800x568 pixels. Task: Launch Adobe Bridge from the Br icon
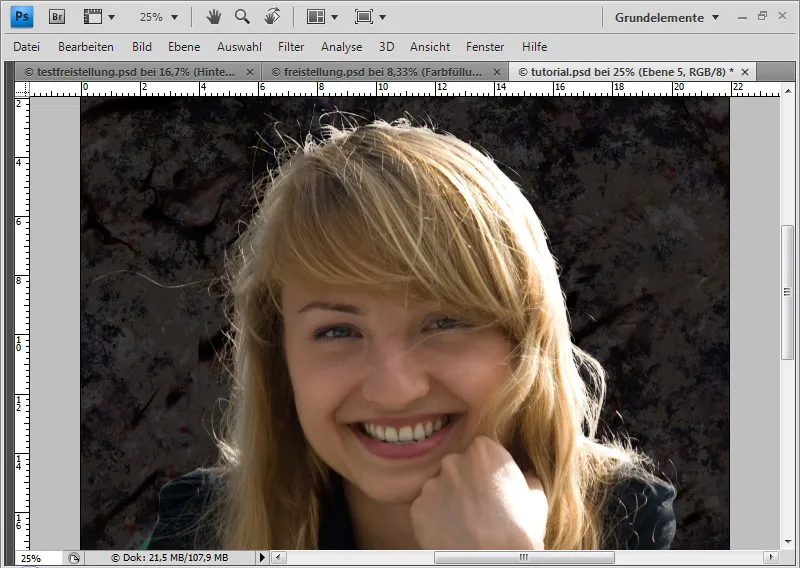click(57, 17)
